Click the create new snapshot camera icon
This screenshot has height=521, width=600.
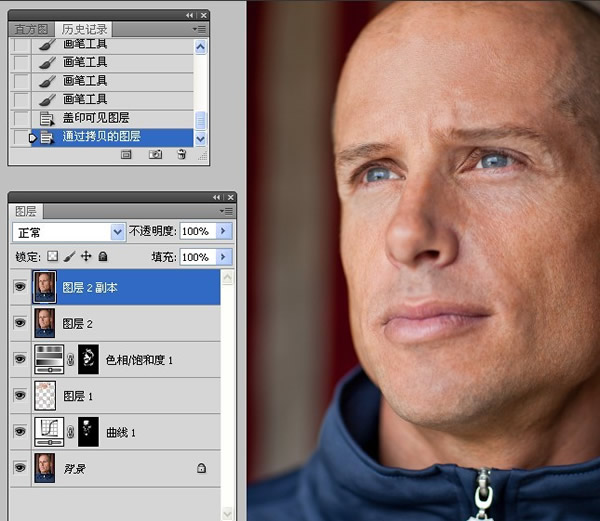[155, 155]
